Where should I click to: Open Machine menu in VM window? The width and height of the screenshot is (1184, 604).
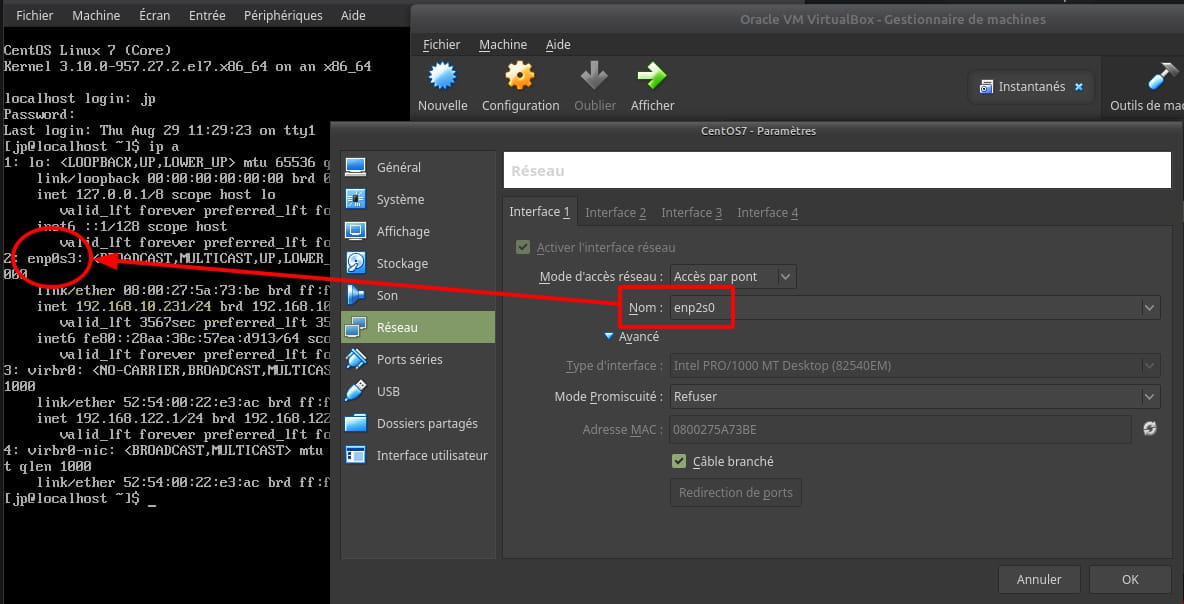96,15
